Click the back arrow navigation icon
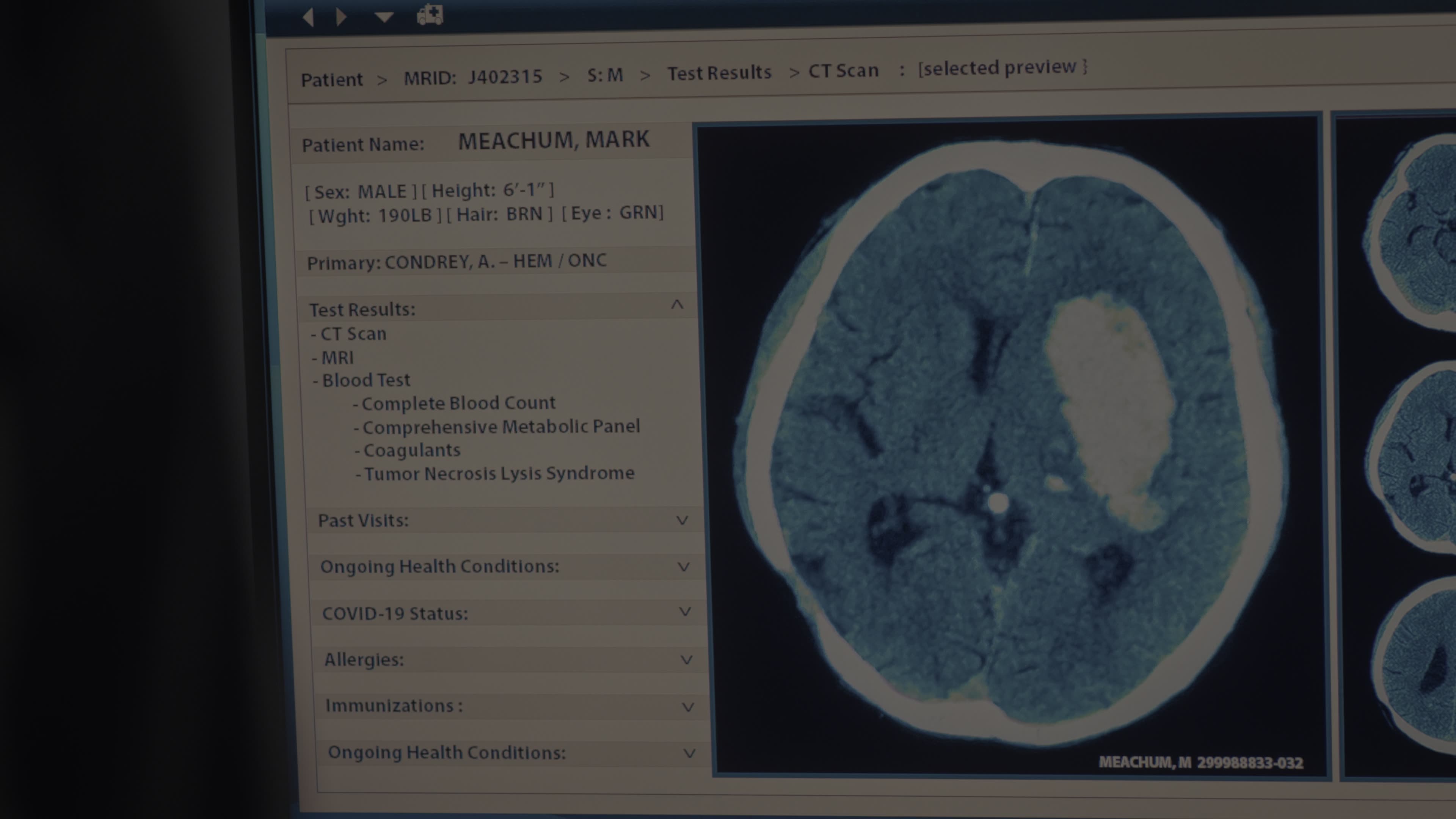 [309, 16]
